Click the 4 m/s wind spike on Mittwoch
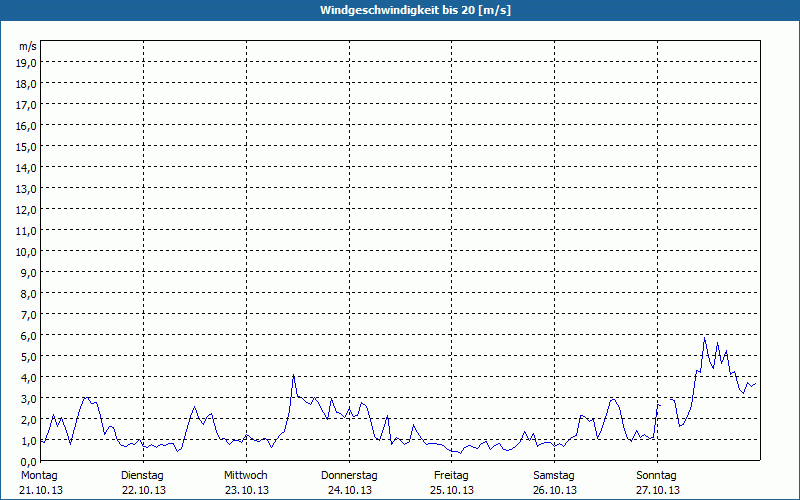800x500 pixels. (x=293, y=375)
